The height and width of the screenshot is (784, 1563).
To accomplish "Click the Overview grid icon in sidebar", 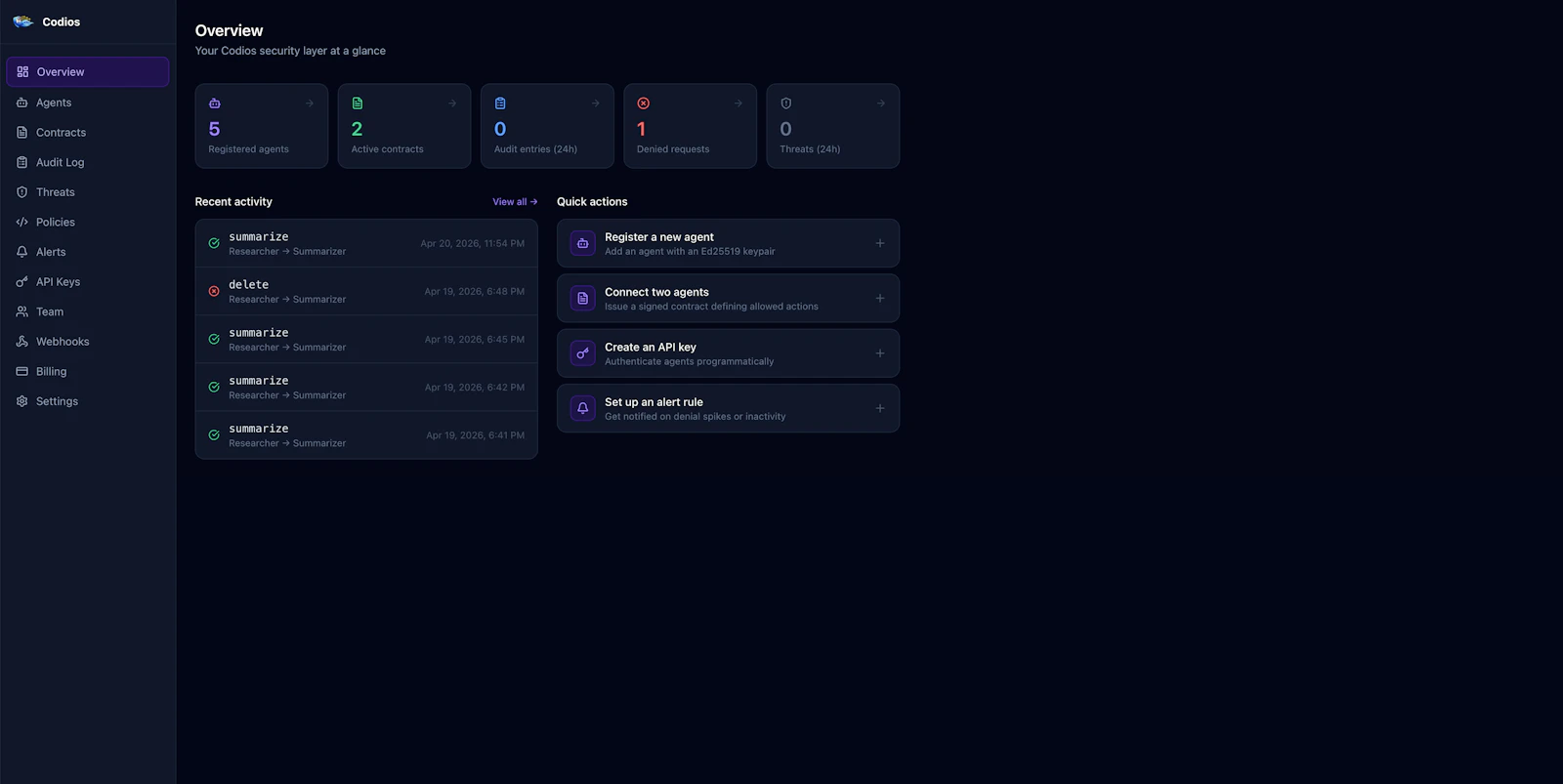I will (22, 72).
